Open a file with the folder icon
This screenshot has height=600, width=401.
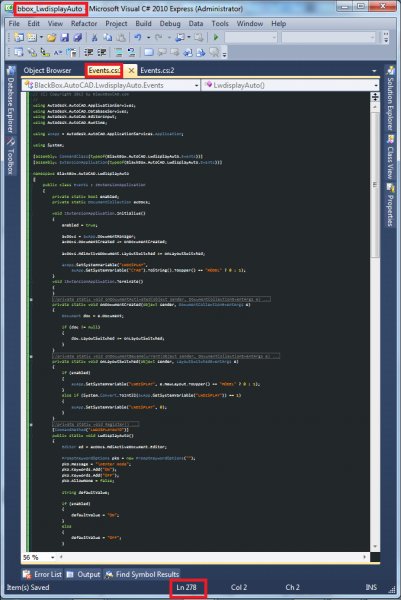(51, 37)
